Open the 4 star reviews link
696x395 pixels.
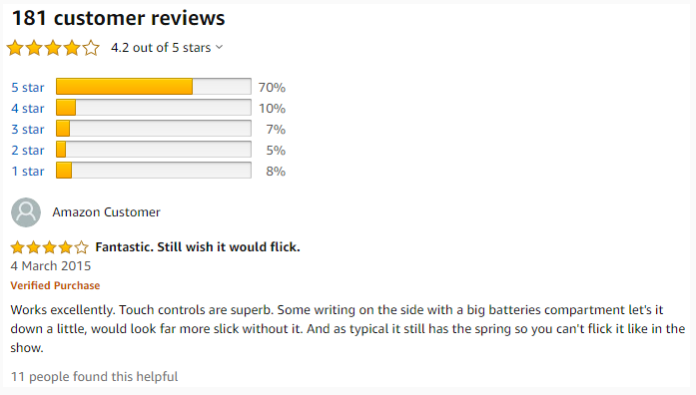tap(28, 108)
